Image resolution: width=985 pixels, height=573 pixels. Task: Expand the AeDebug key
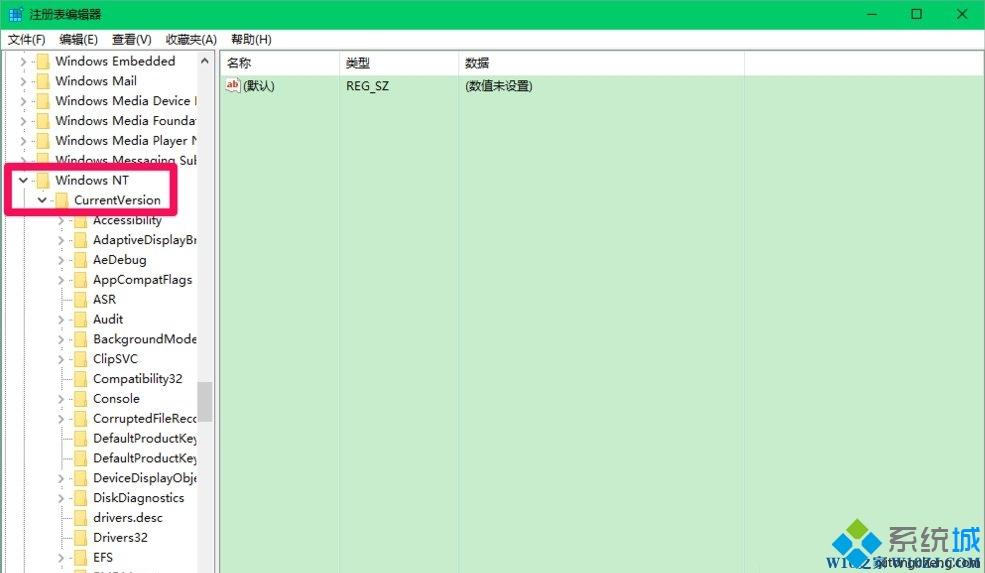point(61,260)
